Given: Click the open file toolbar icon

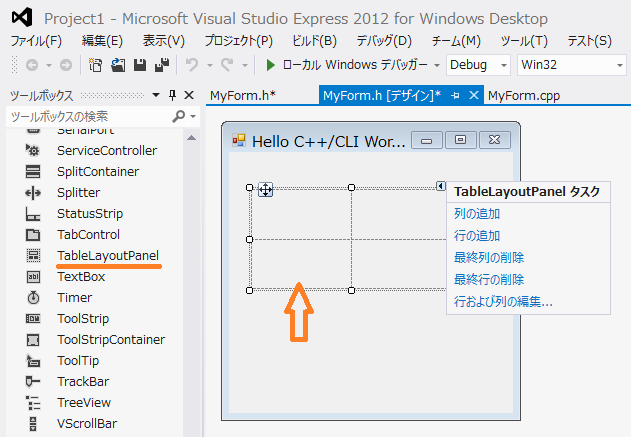Looking at the screenshot, I should 118,65.
